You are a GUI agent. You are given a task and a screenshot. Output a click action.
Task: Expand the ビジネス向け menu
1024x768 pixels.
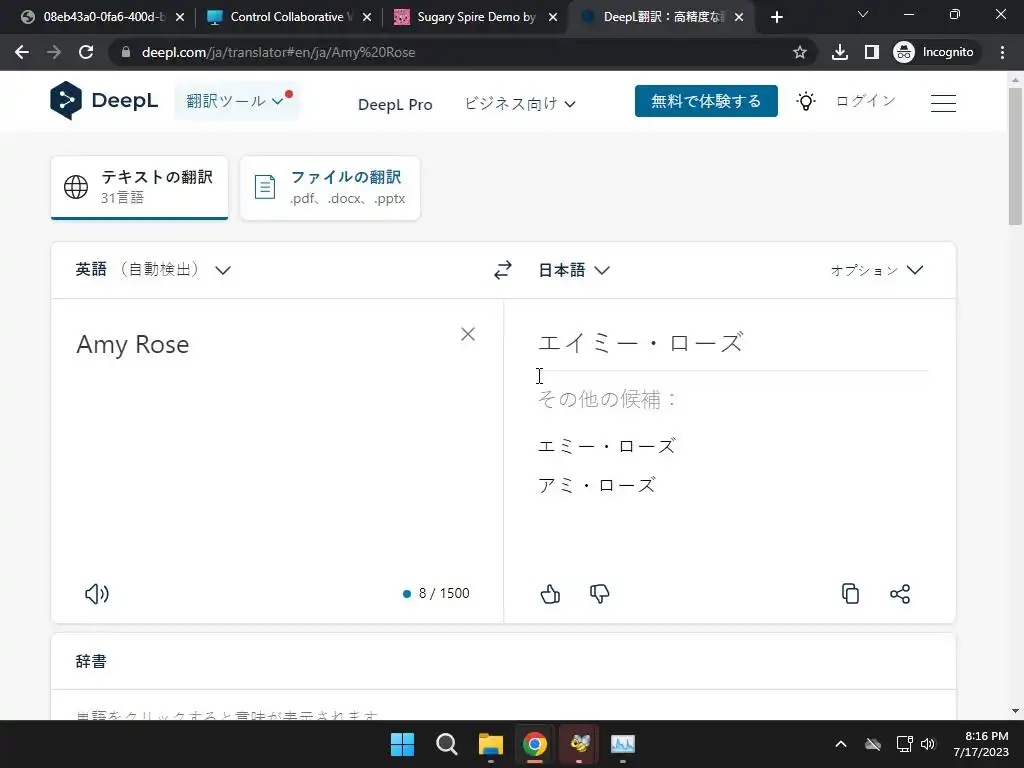520,104
